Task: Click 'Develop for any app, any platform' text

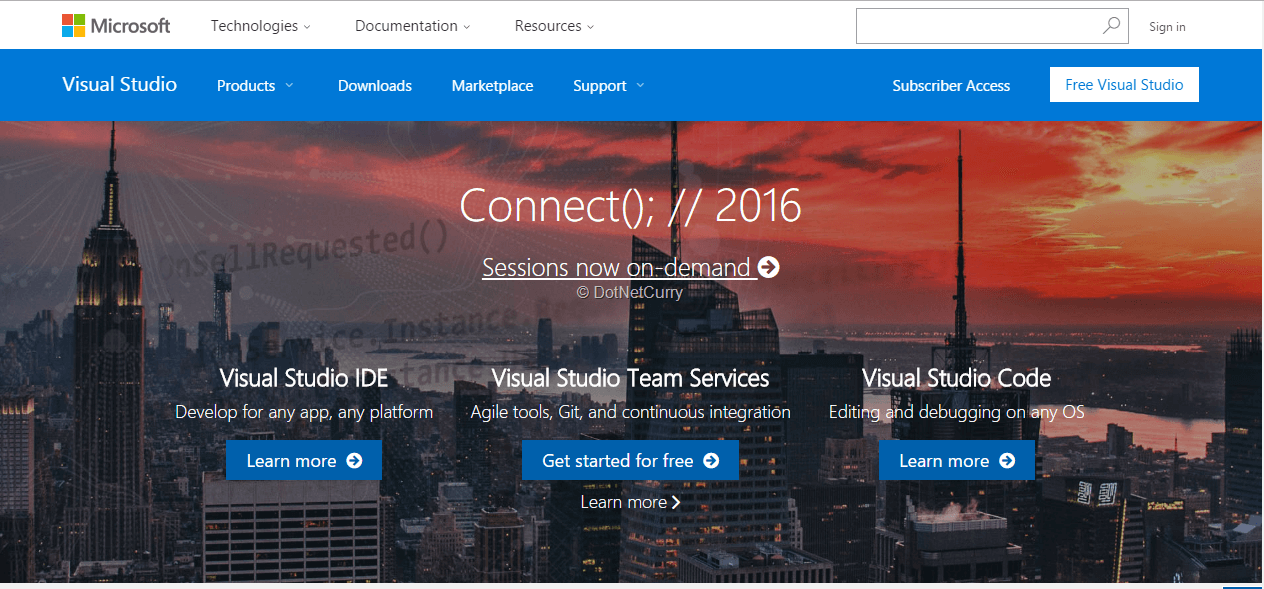Action: point(304,412)
